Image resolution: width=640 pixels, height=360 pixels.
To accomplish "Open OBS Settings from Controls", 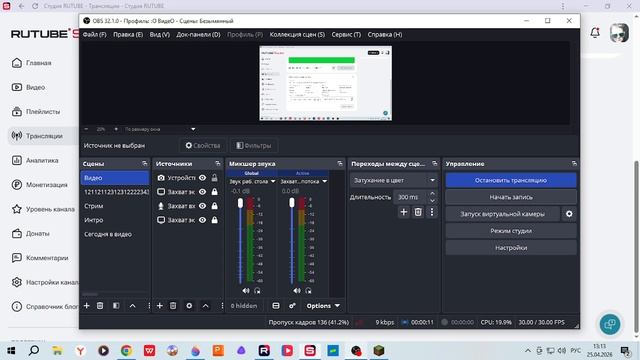I will click(x=511, y=248).
